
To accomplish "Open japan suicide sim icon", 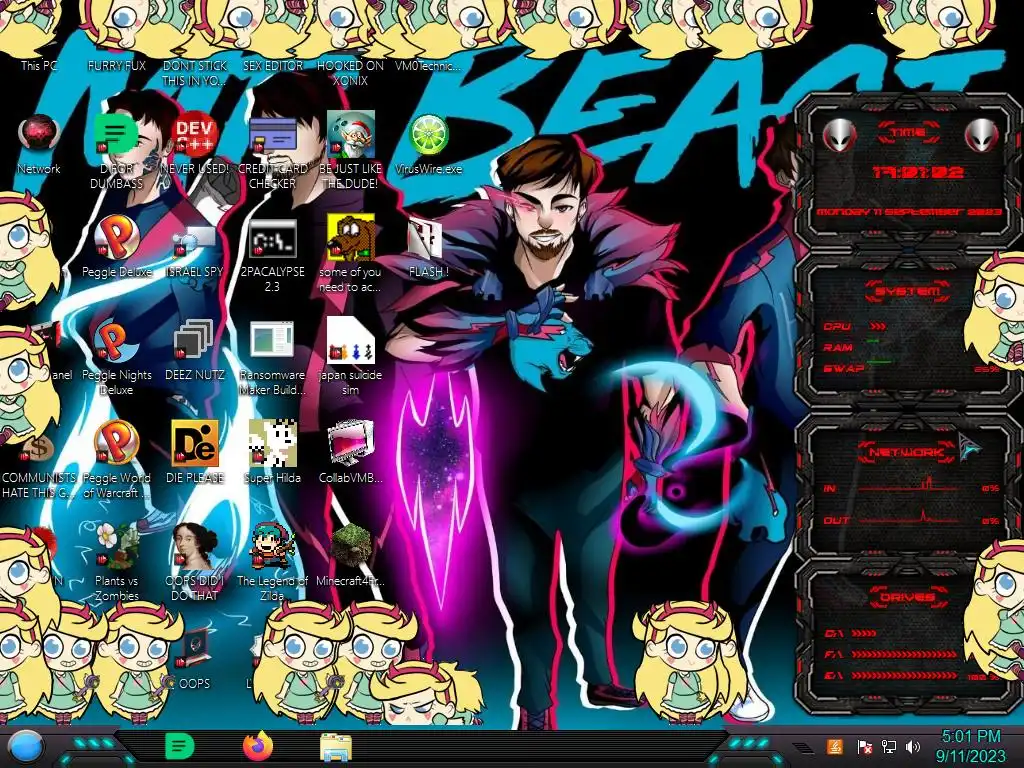I will tap(351, 340).
